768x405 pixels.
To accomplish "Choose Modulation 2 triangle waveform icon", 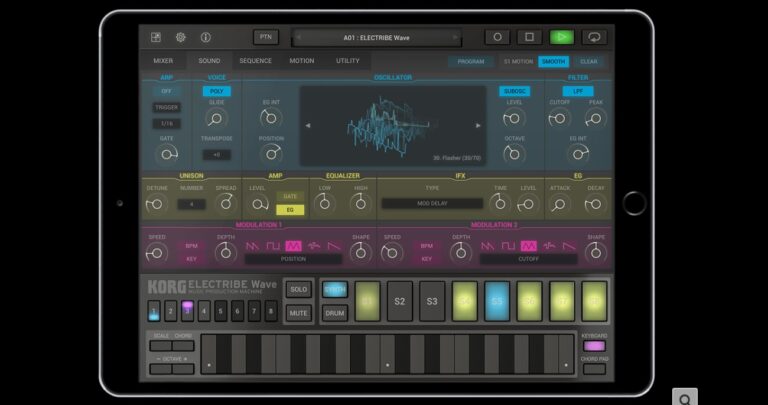I will click(528, 246).
